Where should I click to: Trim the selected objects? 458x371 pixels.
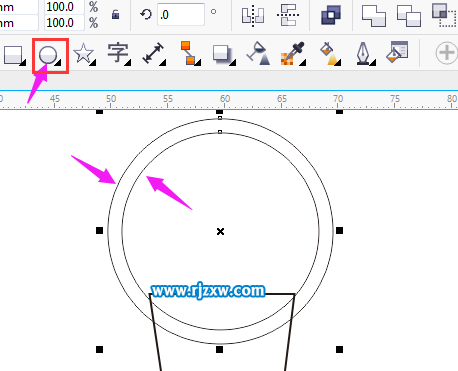coord(409,15)
